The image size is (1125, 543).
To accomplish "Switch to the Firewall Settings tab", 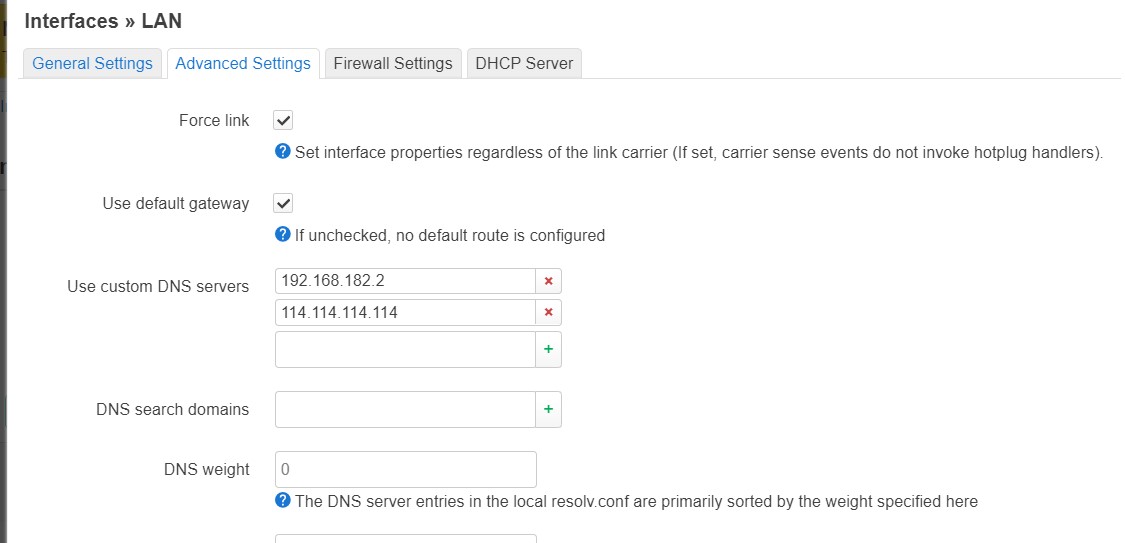I will pos(393,63).
